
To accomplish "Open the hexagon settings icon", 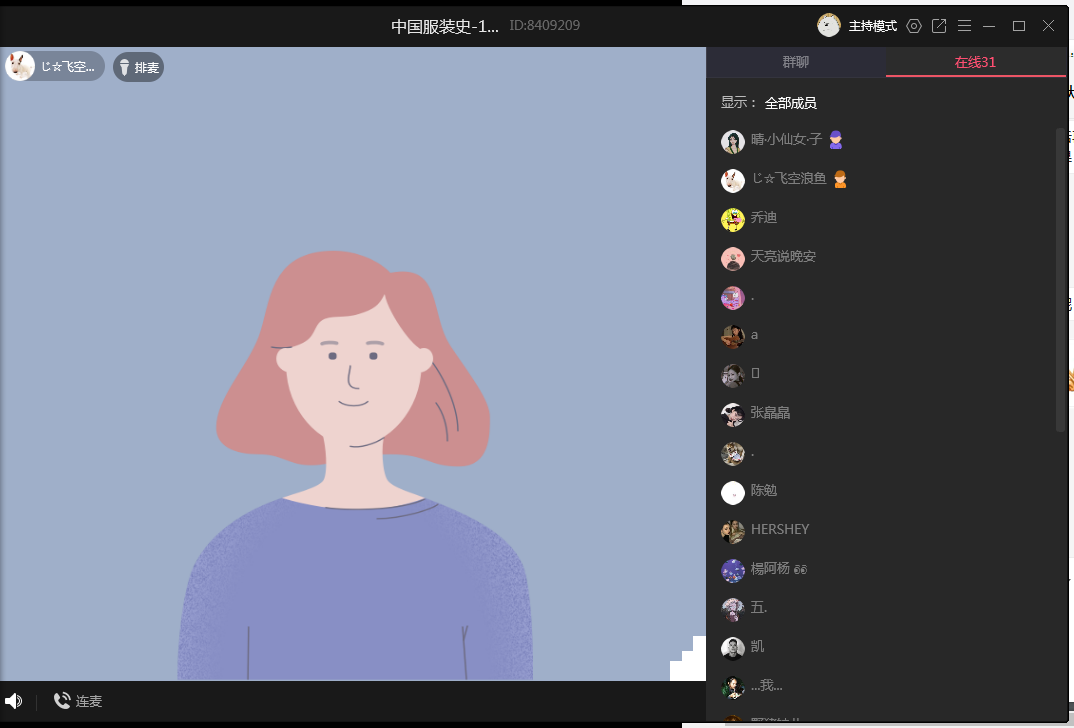I will [914, 26].
